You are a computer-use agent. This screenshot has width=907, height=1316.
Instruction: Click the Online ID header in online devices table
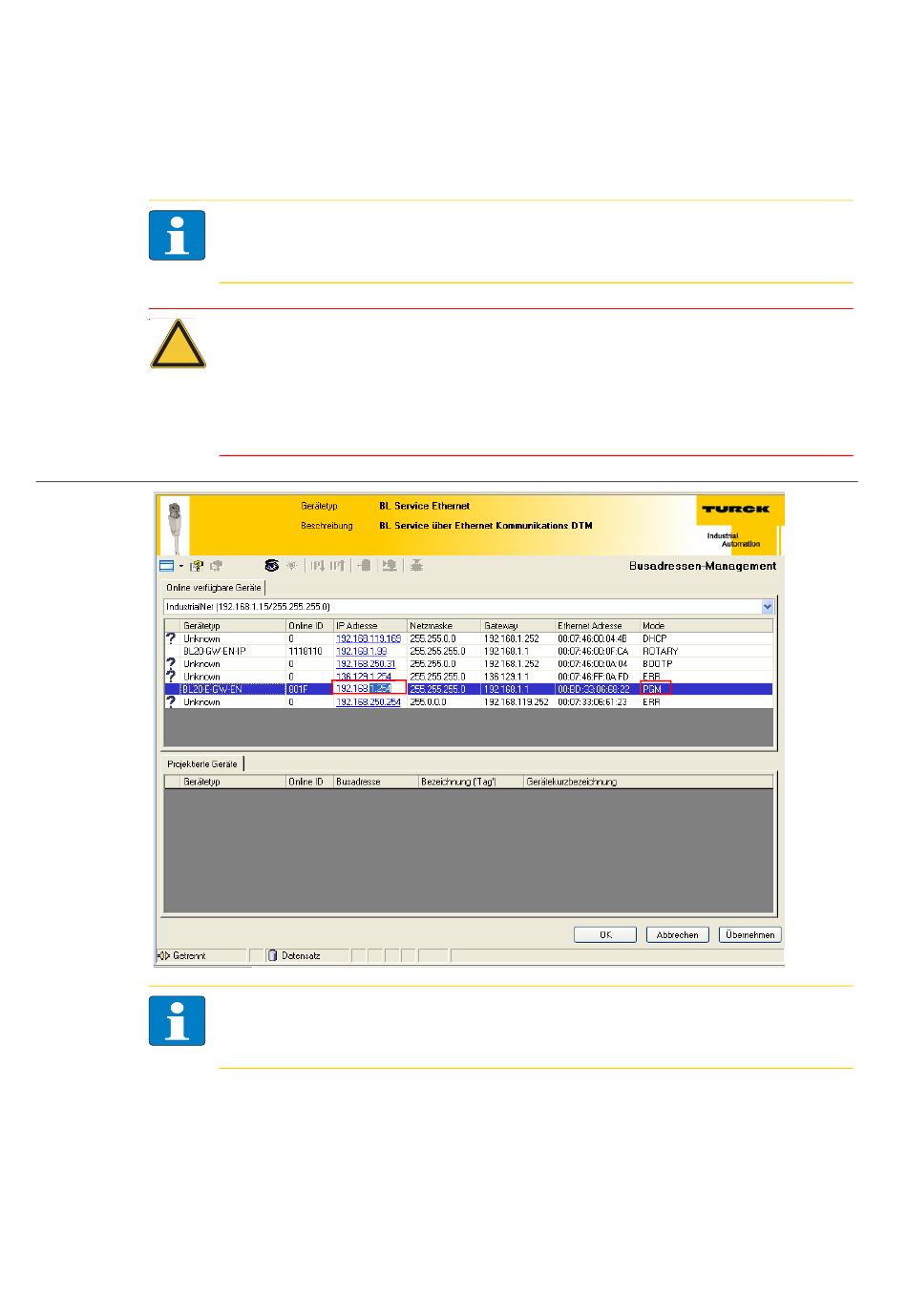(x=309, y=626)
